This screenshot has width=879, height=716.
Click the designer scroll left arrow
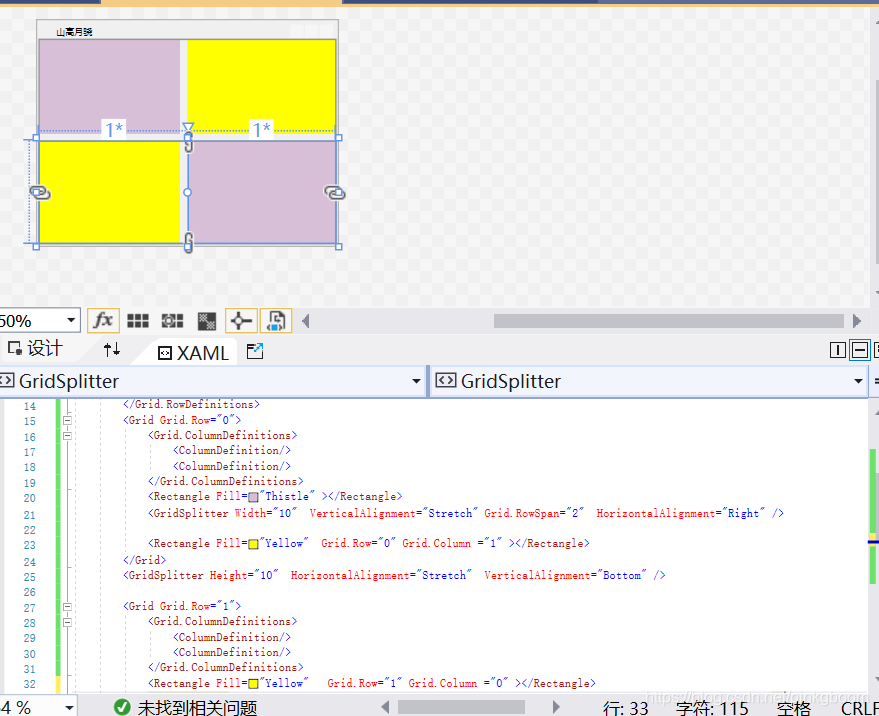(306, 321)
